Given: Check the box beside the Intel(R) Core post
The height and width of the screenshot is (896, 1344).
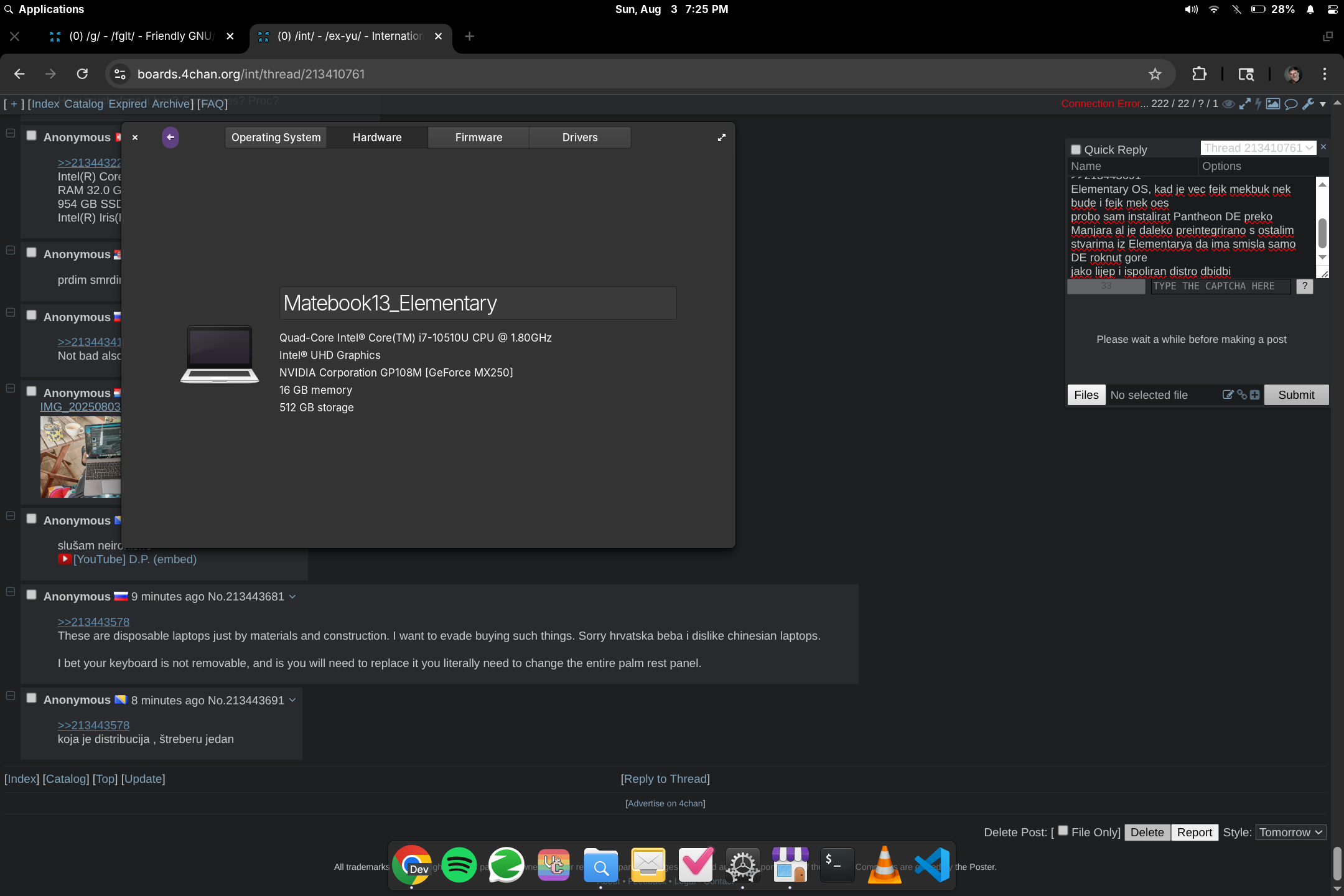Looking at the screenshot, I should [x=31, y=135].
